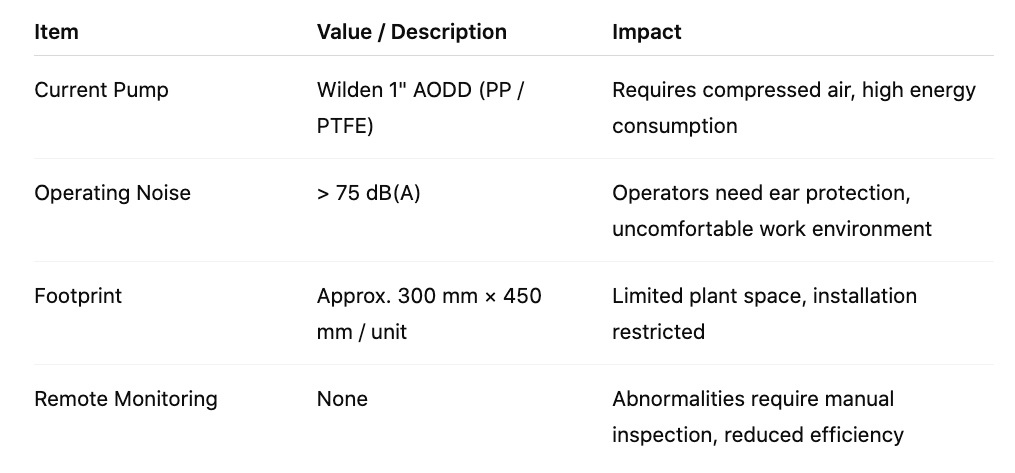Select the None value for Remote Monitoring
Image resolution: width=1015 pixels, height=473 pixels.
(x=342, y=399)
